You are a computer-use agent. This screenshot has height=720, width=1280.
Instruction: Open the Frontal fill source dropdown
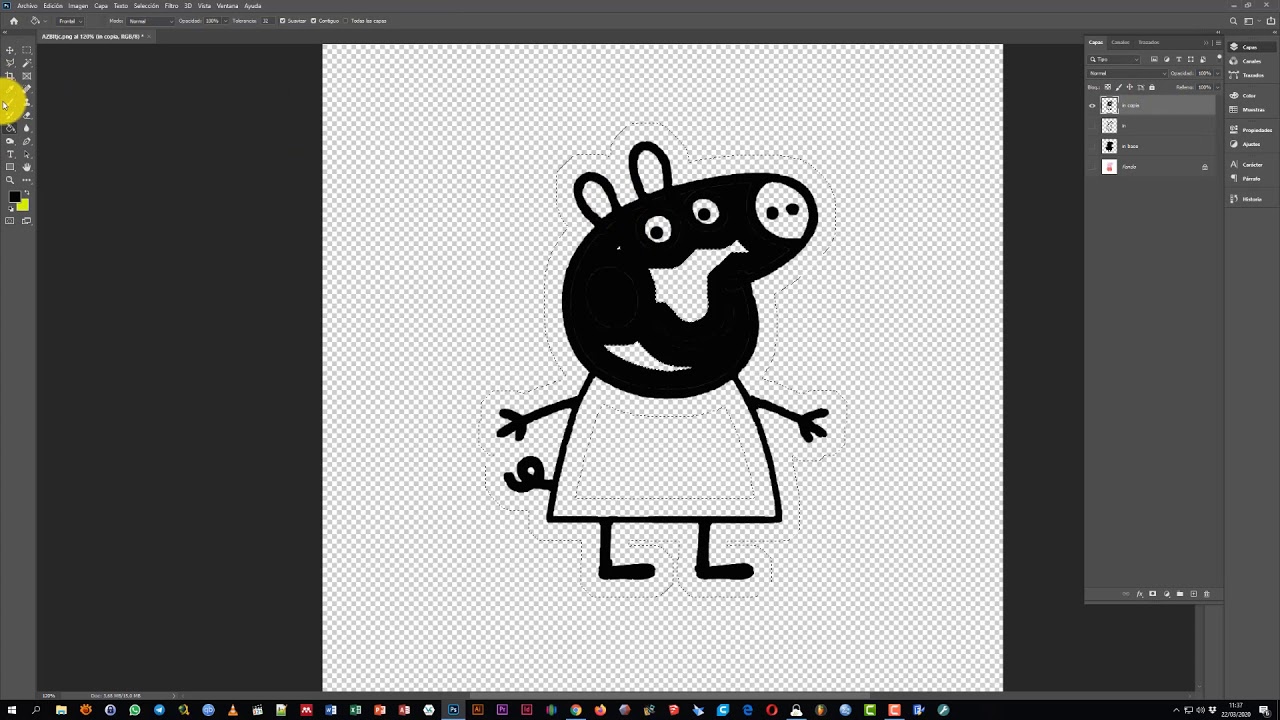(x=70, y=21)
